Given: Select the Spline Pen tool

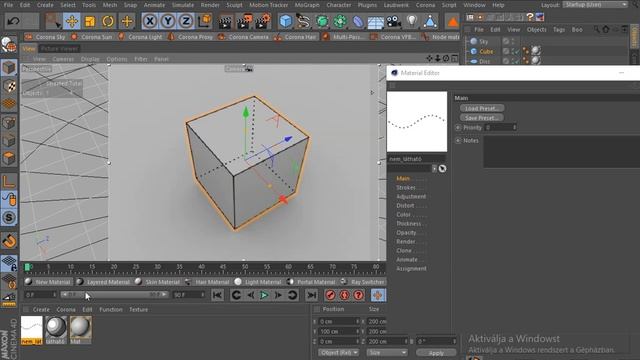Looking at the screenshot, I should (303, 21).
